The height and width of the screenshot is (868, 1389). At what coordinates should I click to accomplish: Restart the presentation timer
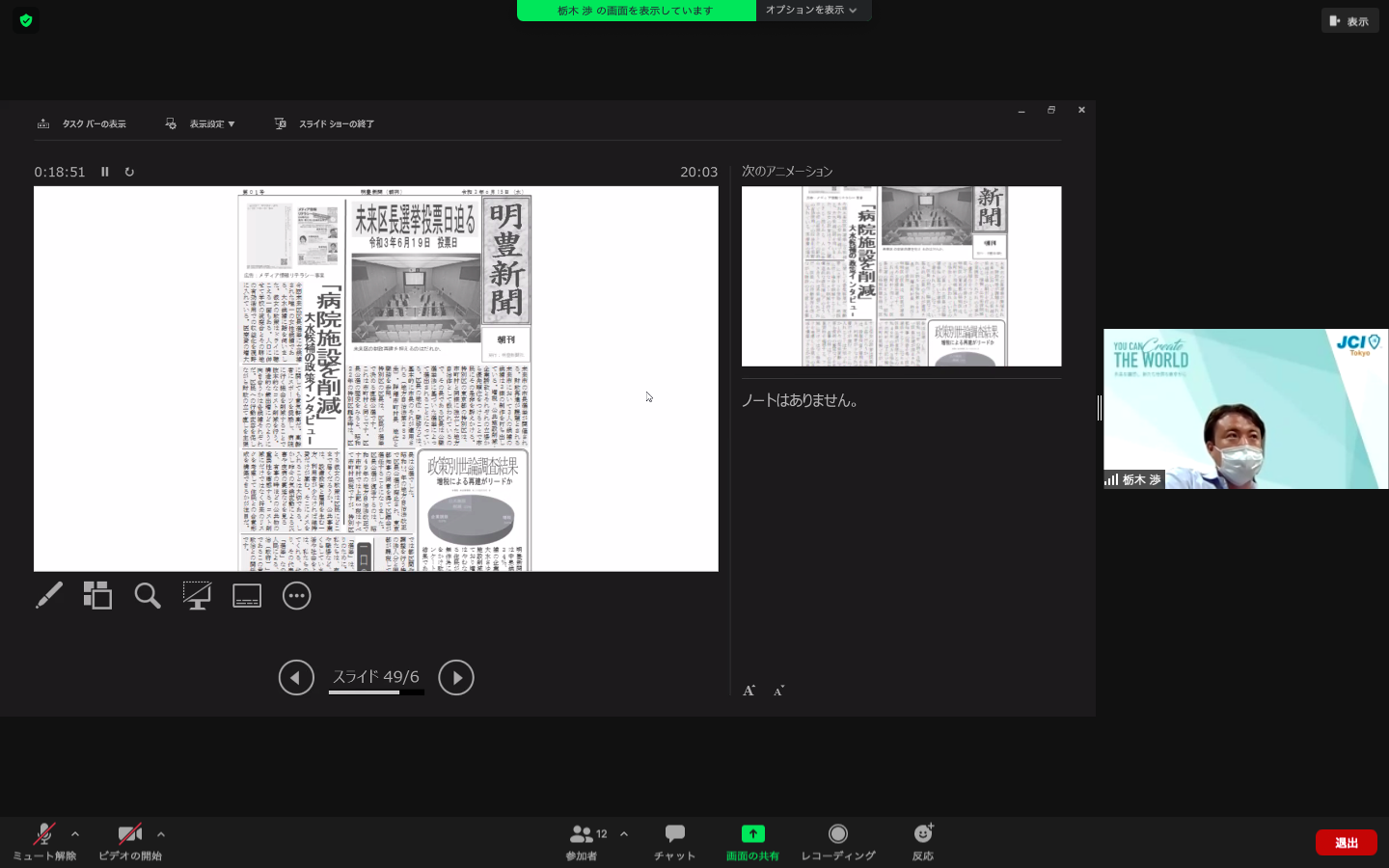point(129,172)
